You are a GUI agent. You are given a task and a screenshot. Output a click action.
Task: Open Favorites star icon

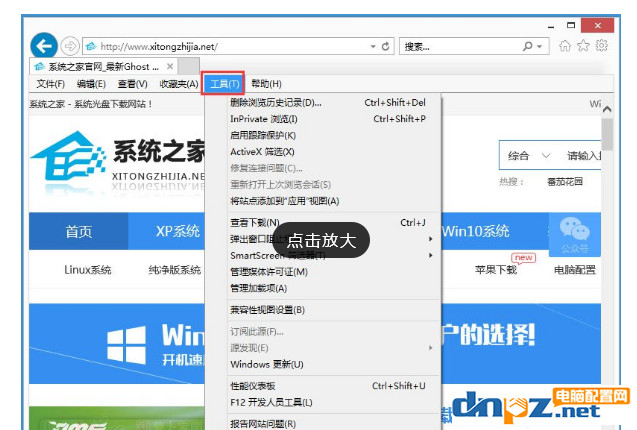click(583, 46)
